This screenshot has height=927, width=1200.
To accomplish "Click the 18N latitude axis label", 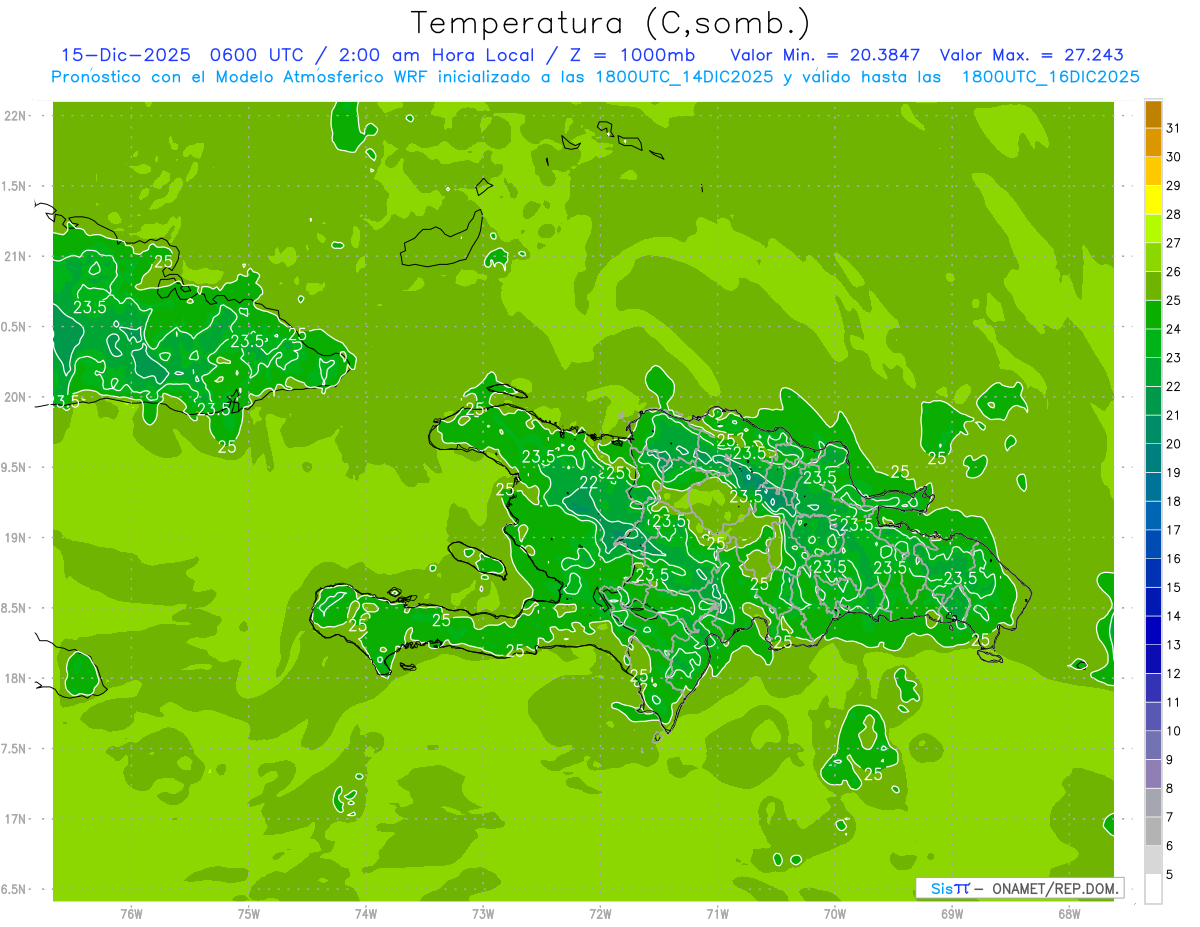I will pos(16,678).
